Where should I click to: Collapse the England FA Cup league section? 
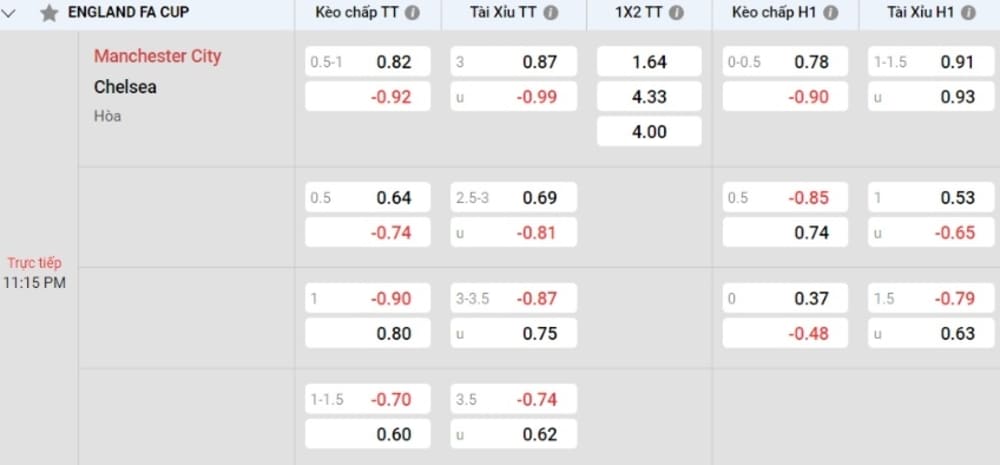10,13
